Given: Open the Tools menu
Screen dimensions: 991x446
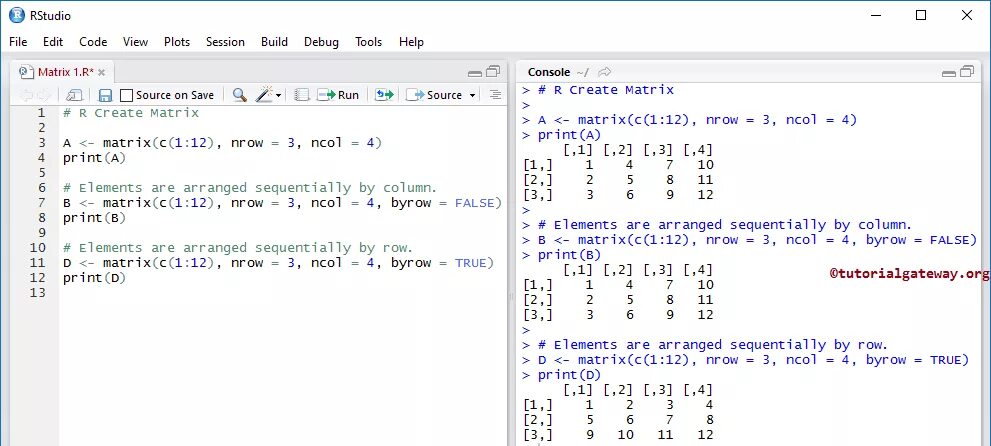Looking at the screenshot, I should pos(368,42).
